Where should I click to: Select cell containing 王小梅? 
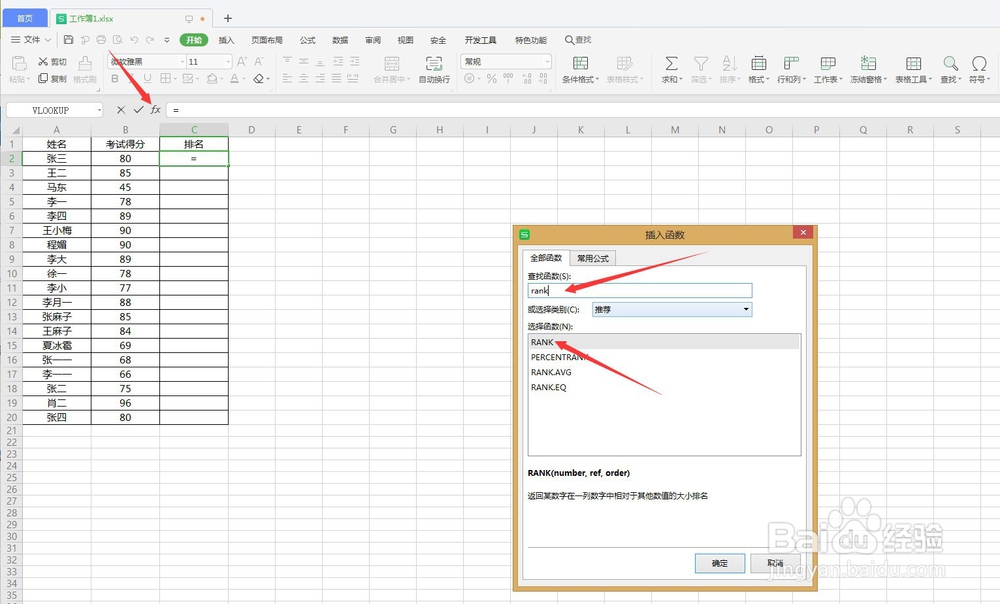pos(57,230)
